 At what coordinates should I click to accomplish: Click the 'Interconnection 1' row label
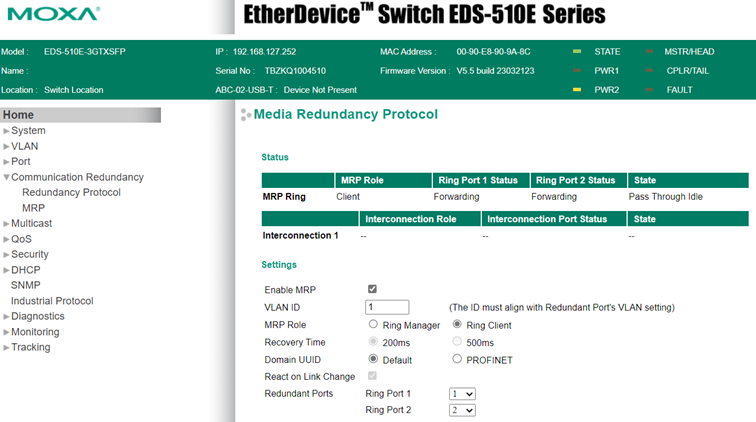300,235
